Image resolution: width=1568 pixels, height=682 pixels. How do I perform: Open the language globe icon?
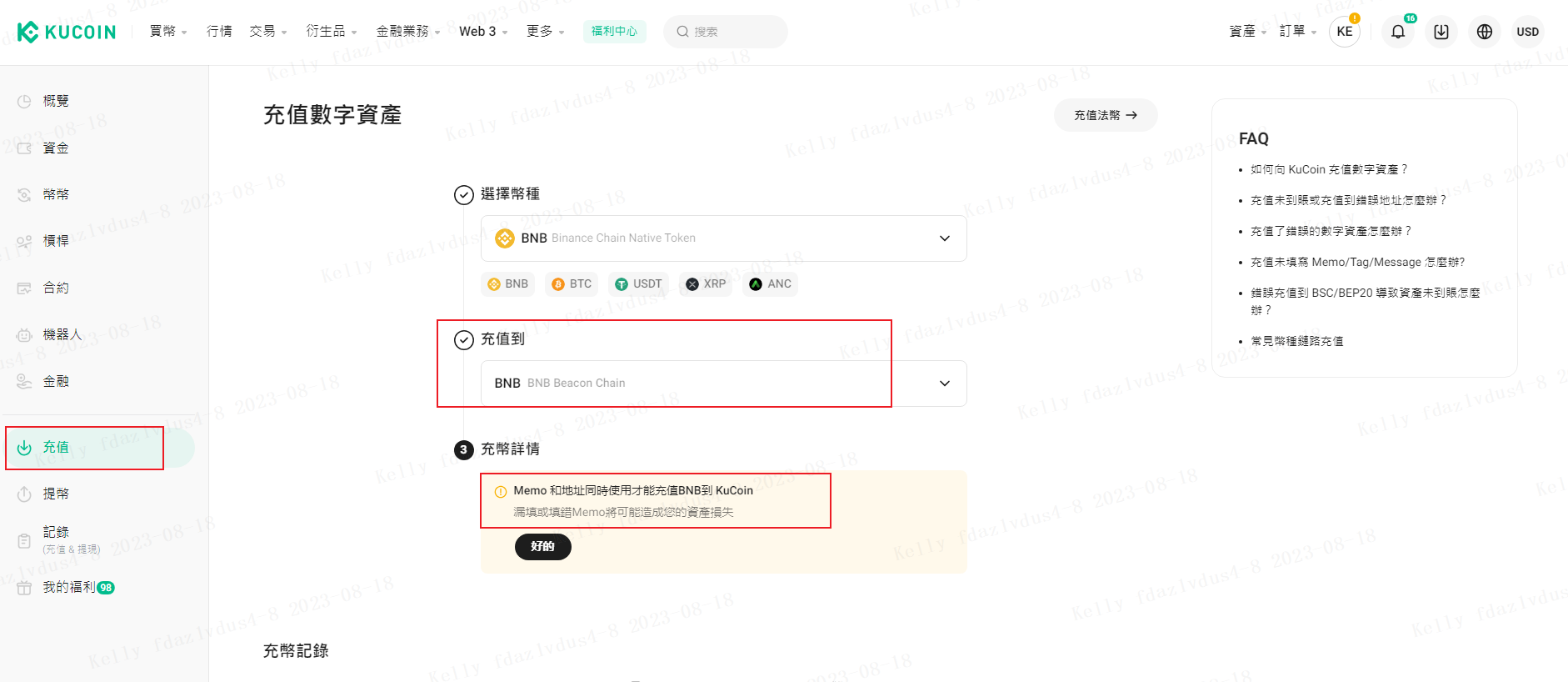coord(1485,32)
